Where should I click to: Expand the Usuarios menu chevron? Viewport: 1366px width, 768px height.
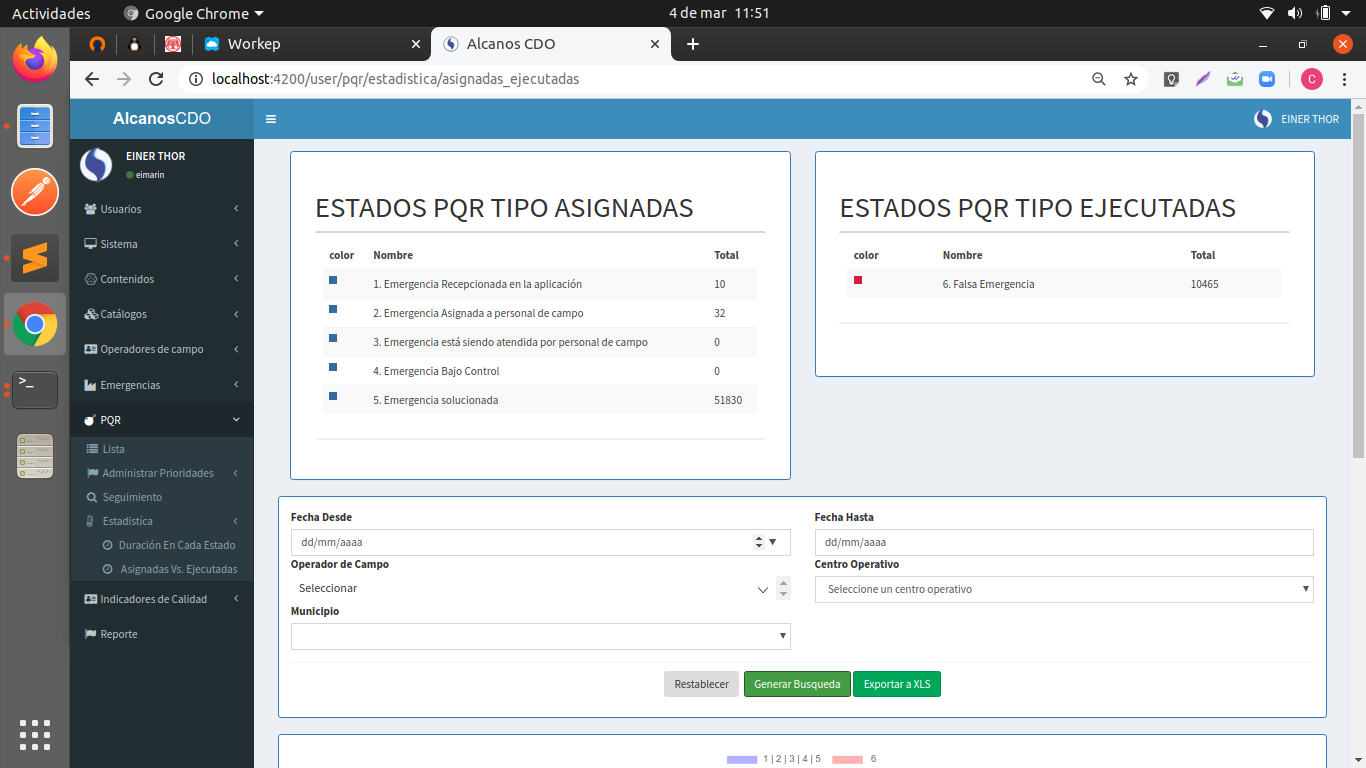pos(236,209)
